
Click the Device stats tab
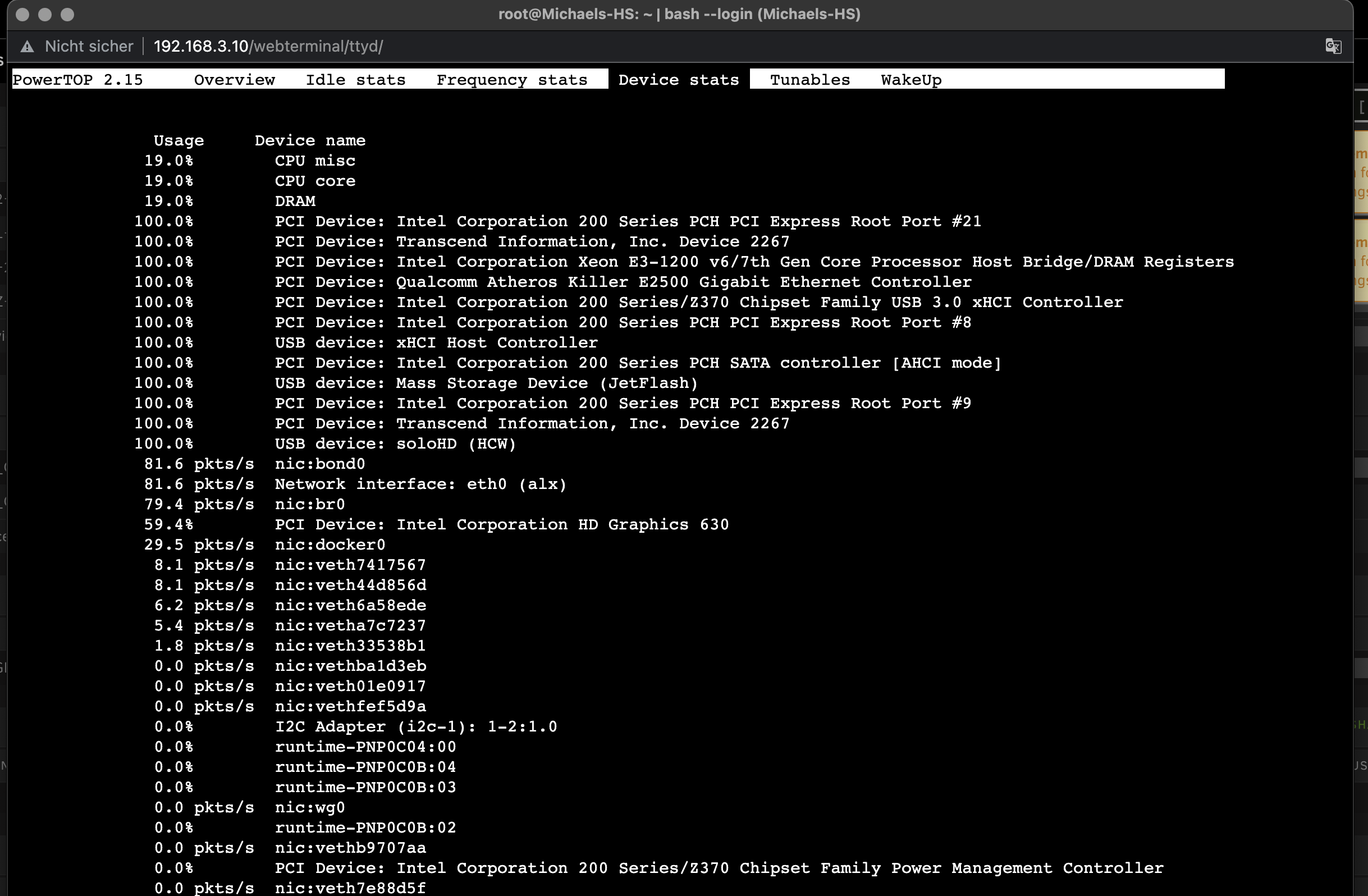coord(678,79)
